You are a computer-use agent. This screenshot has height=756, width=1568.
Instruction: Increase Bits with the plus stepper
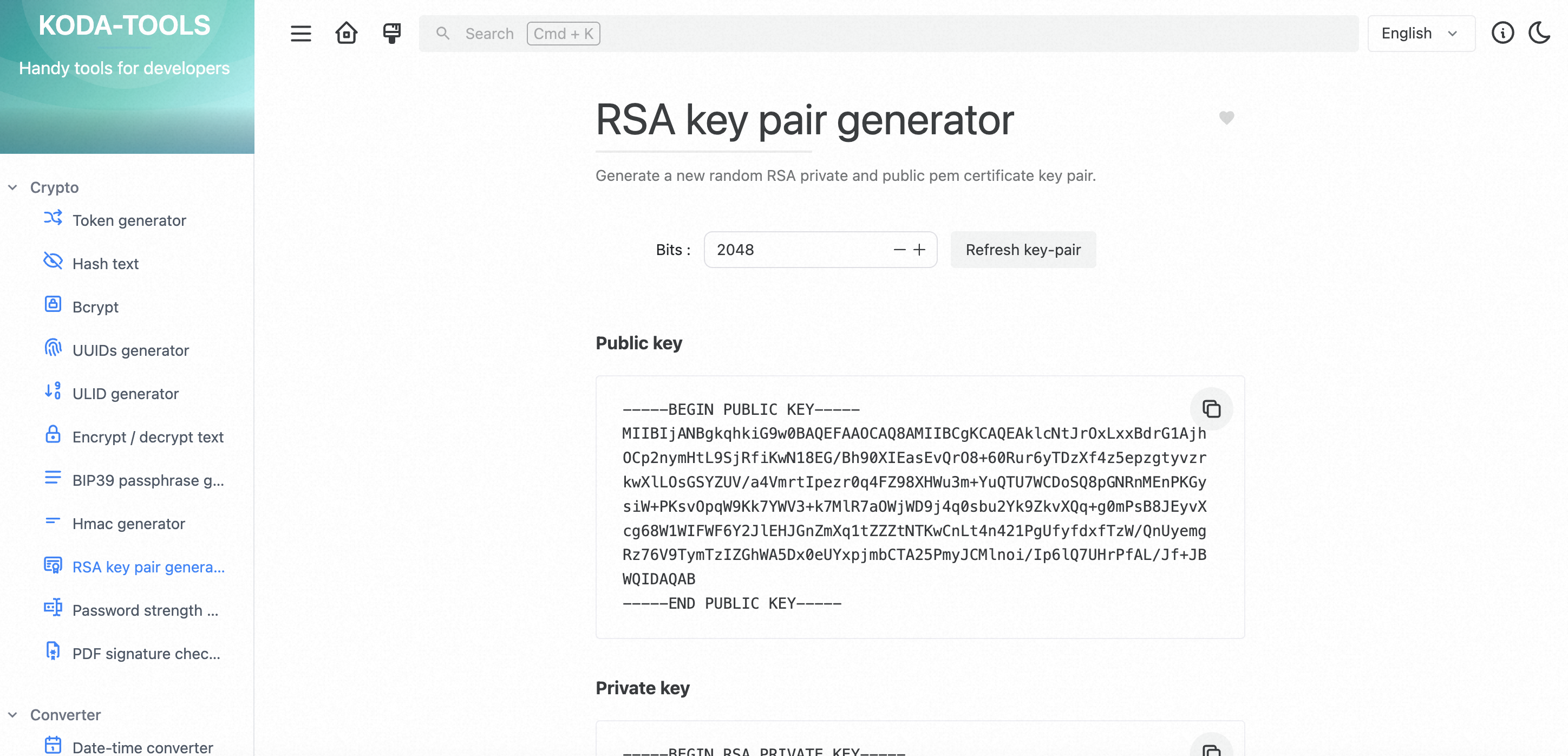pos(919,250)
